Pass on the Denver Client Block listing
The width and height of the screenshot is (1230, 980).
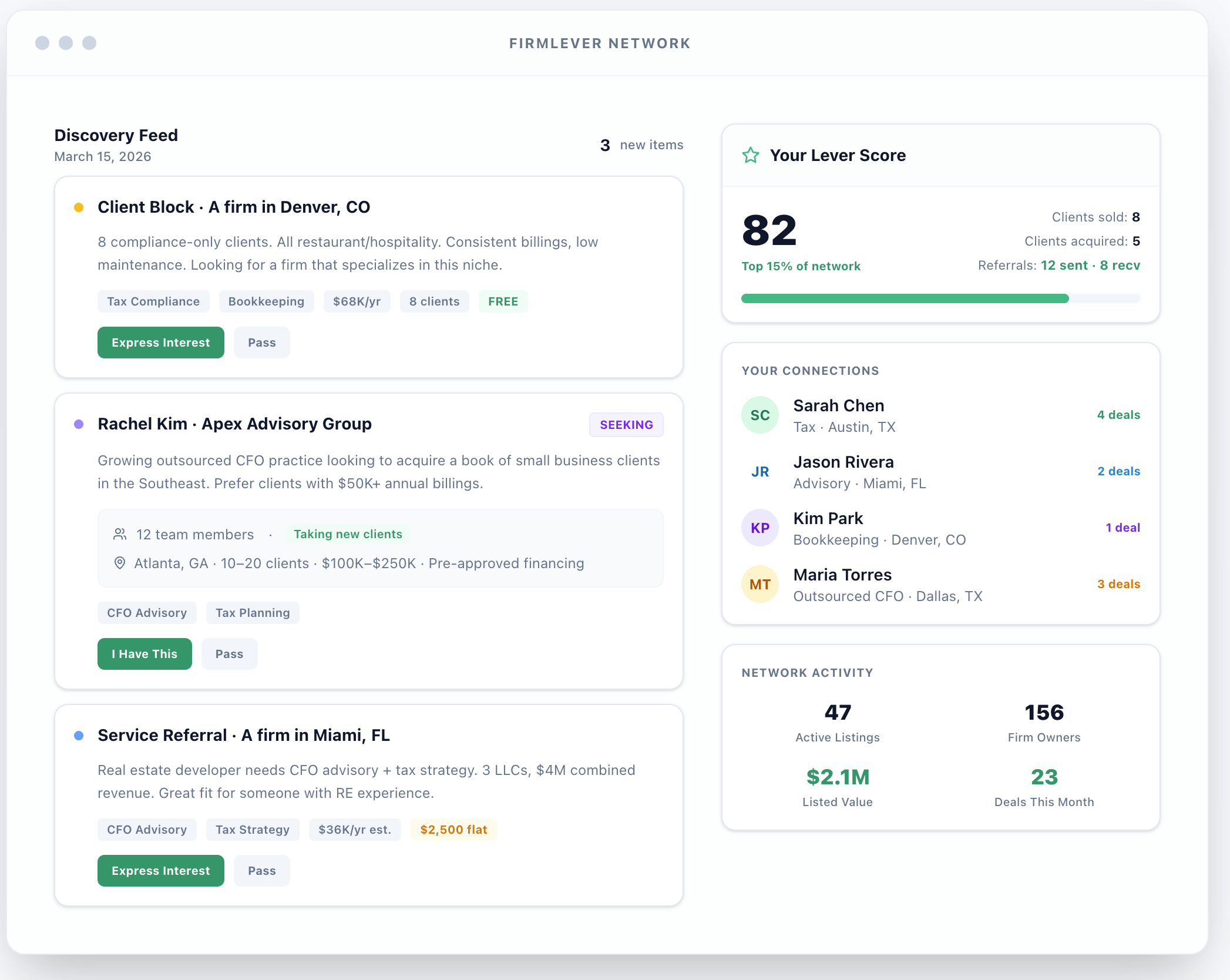click(261, 343)
